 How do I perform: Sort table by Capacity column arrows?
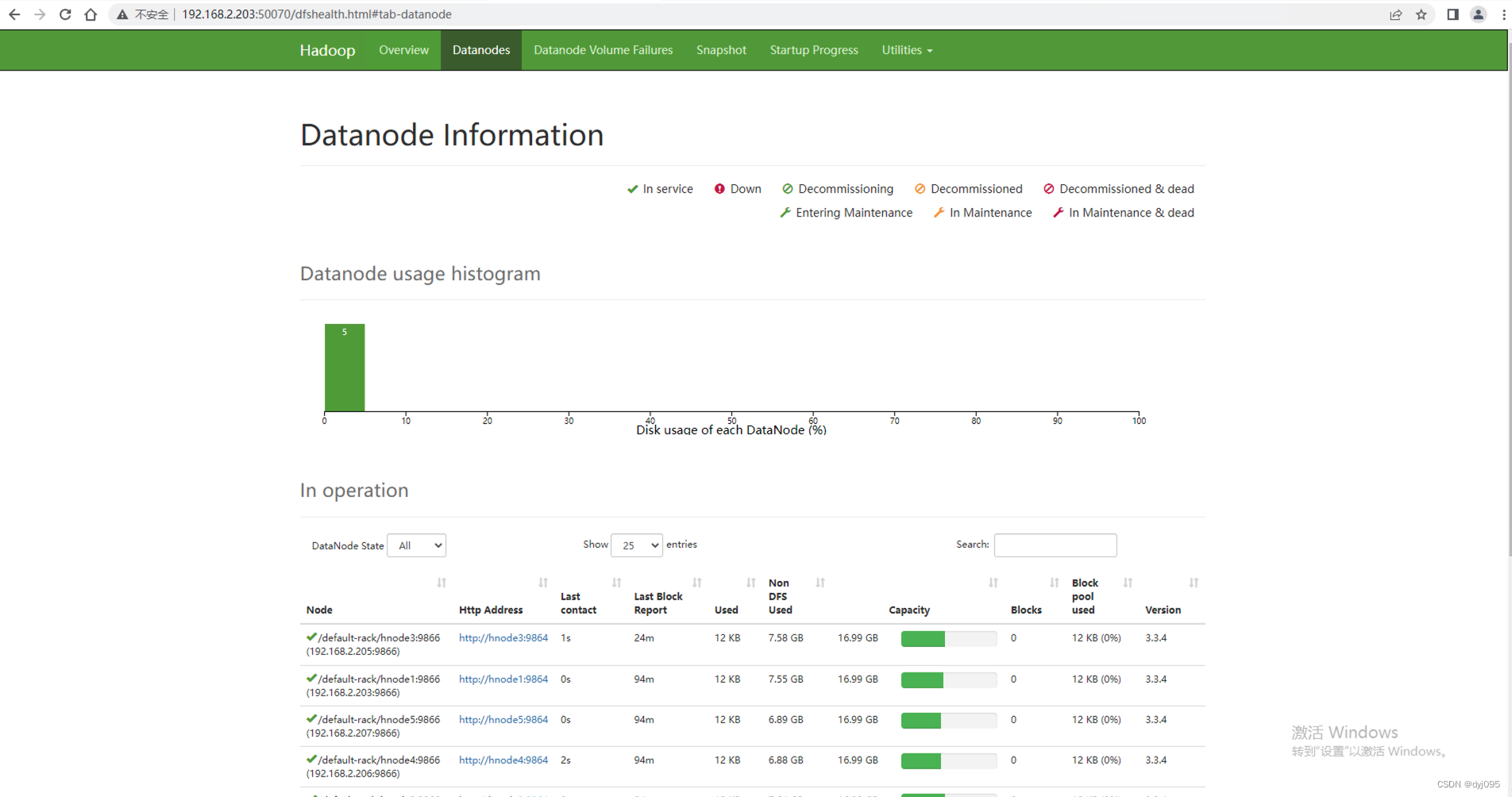[x=993, y=583]
